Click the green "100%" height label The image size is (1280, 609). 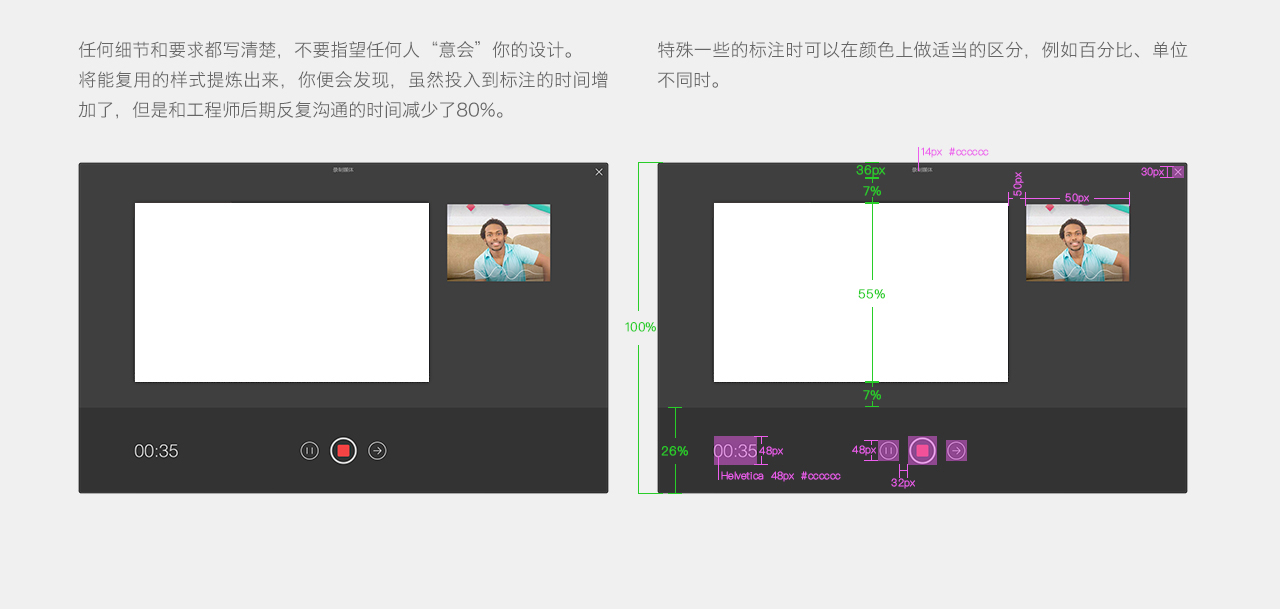pos(641,327)
